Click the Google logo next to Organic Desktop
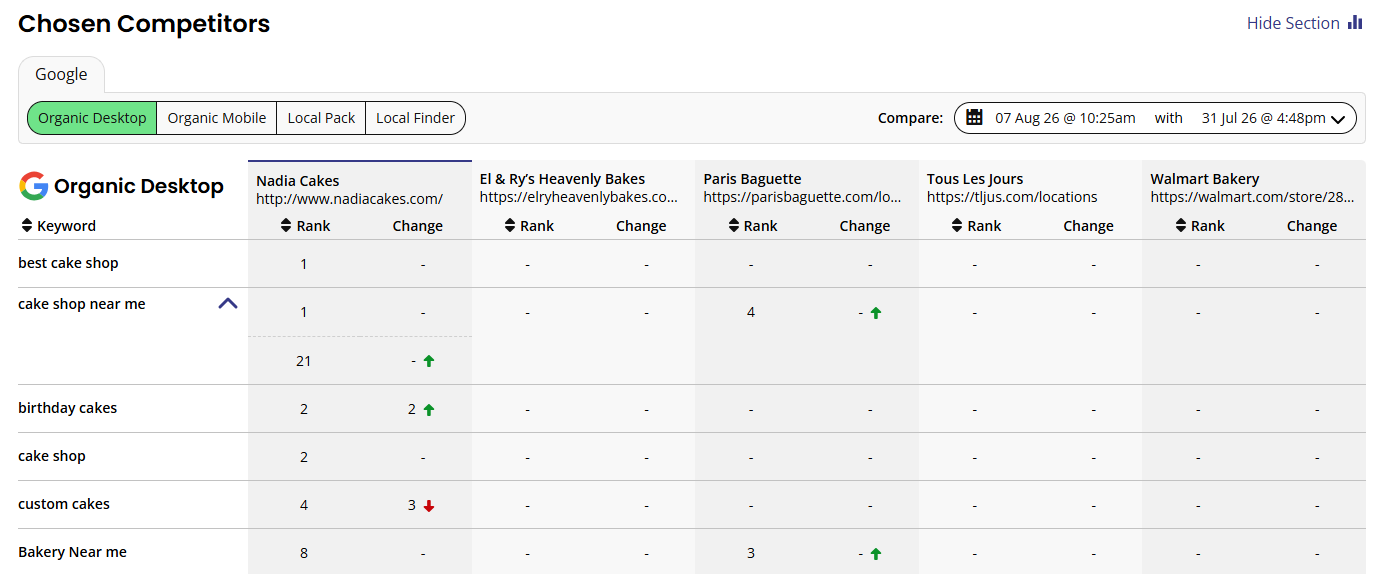 (x=33, y=186)
